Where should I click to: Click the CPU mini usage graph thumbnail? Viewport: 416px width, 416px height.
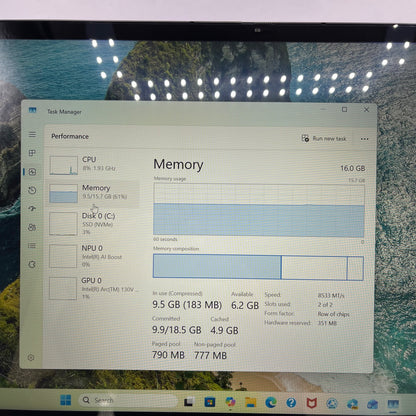click(x=63, y=165)
